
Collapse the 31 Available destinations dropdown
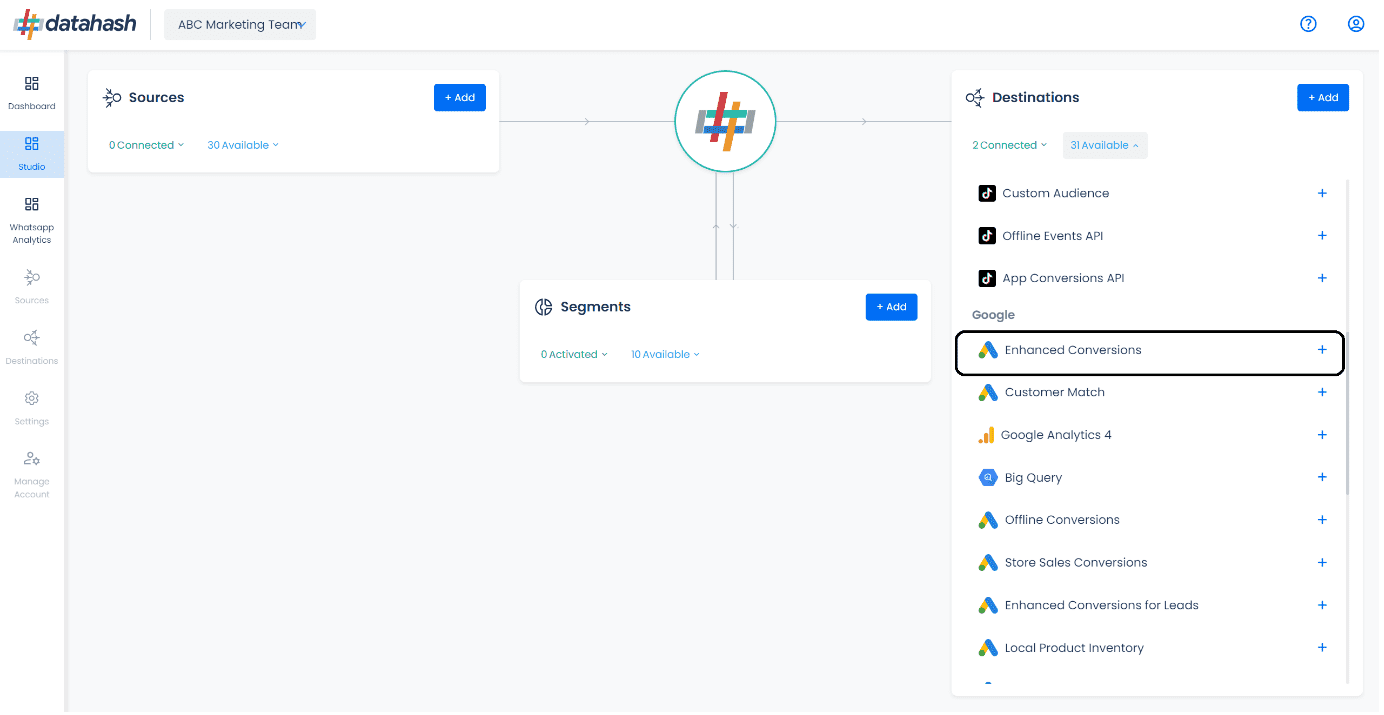tap(1105, 145)
